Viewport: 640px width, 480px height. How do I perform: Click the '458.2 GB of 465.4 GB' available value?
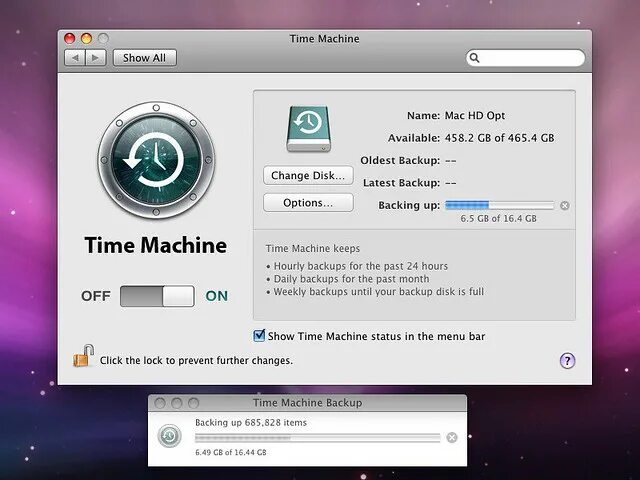(500, 138)
